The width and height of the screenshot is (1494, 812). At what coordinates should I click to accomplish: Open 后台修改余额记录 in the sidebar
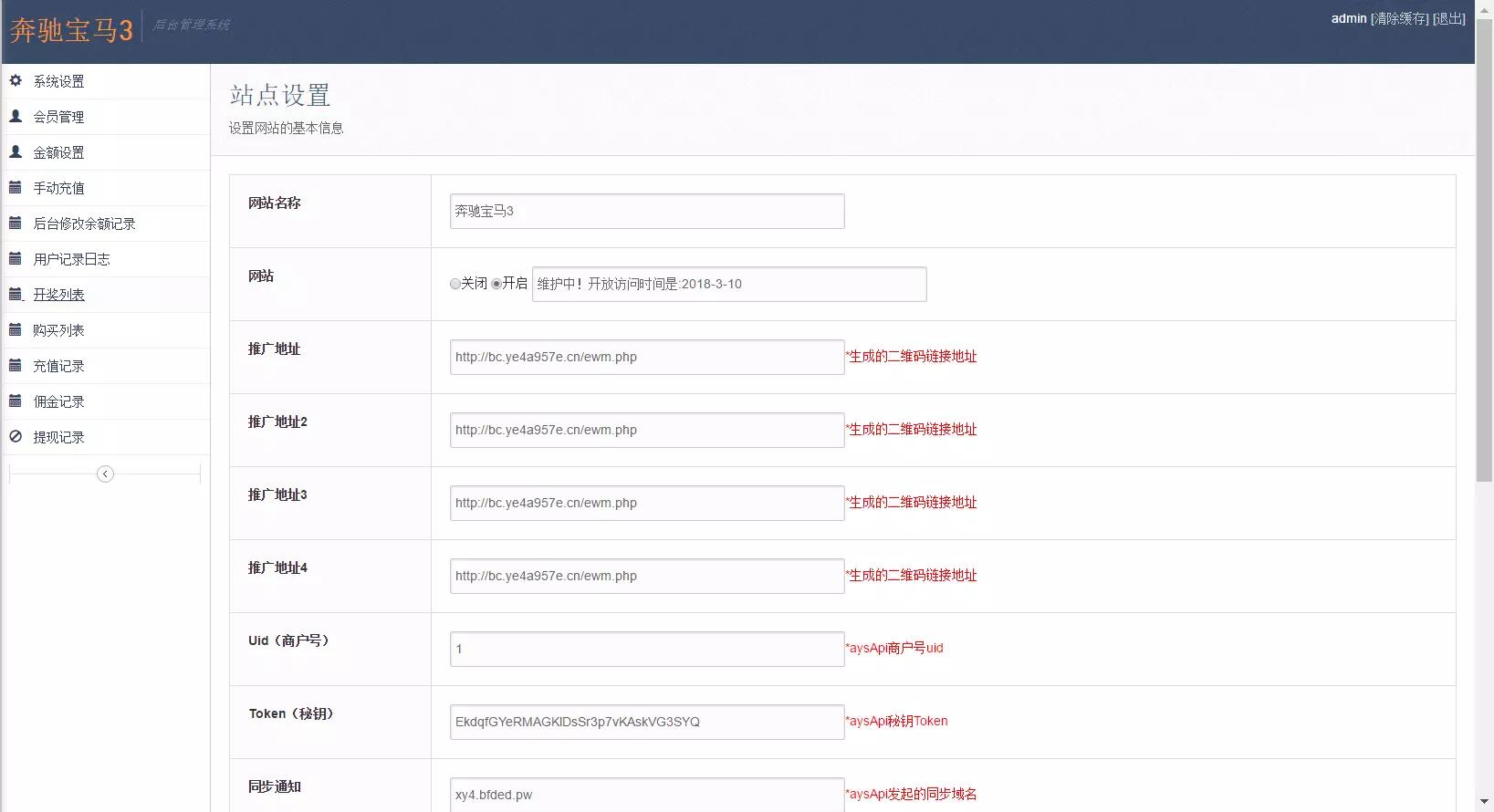[84, 224]
